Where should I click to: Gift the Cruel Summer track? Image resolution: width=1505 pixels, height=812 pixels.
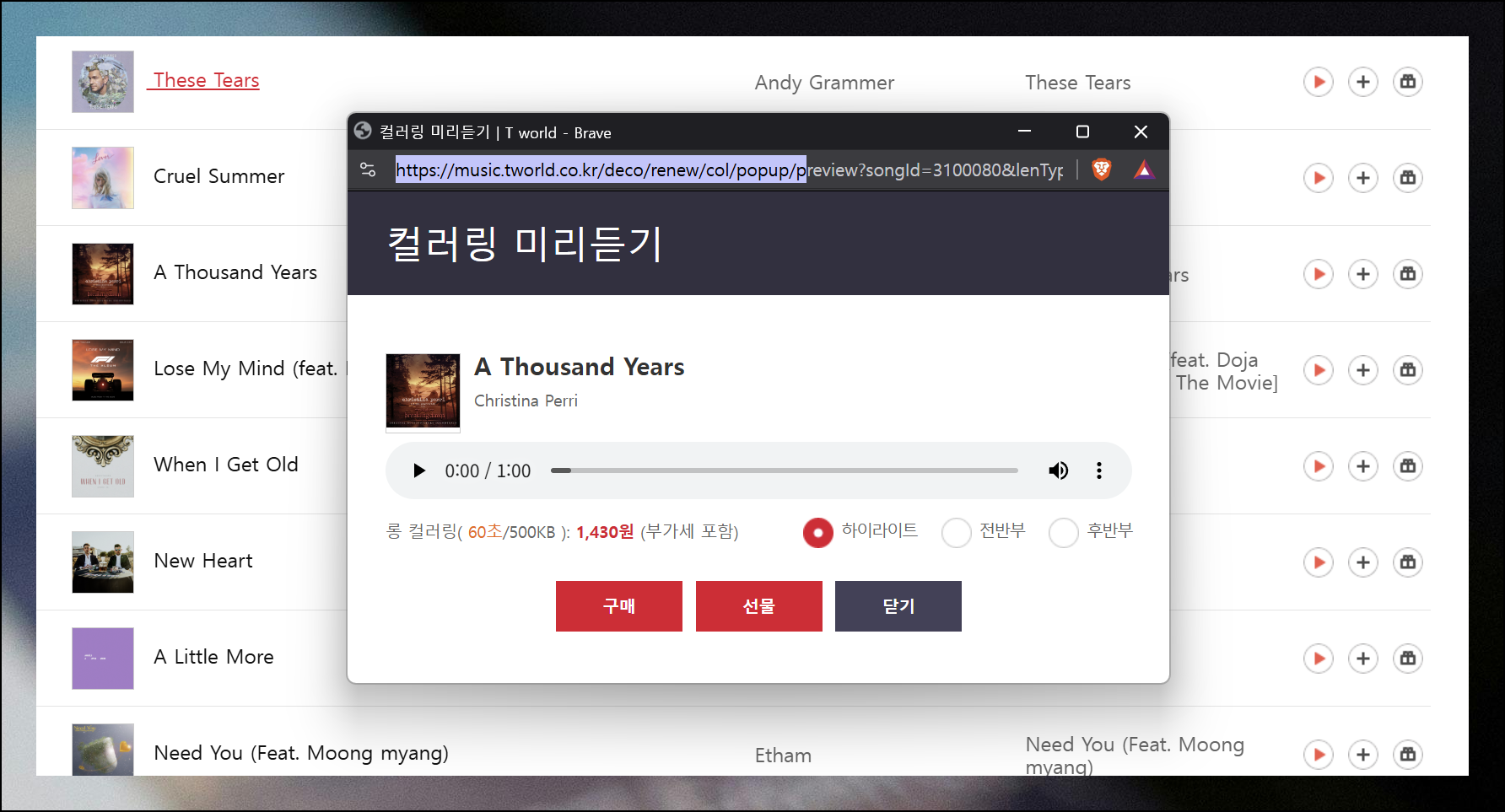click(1408, 178)
